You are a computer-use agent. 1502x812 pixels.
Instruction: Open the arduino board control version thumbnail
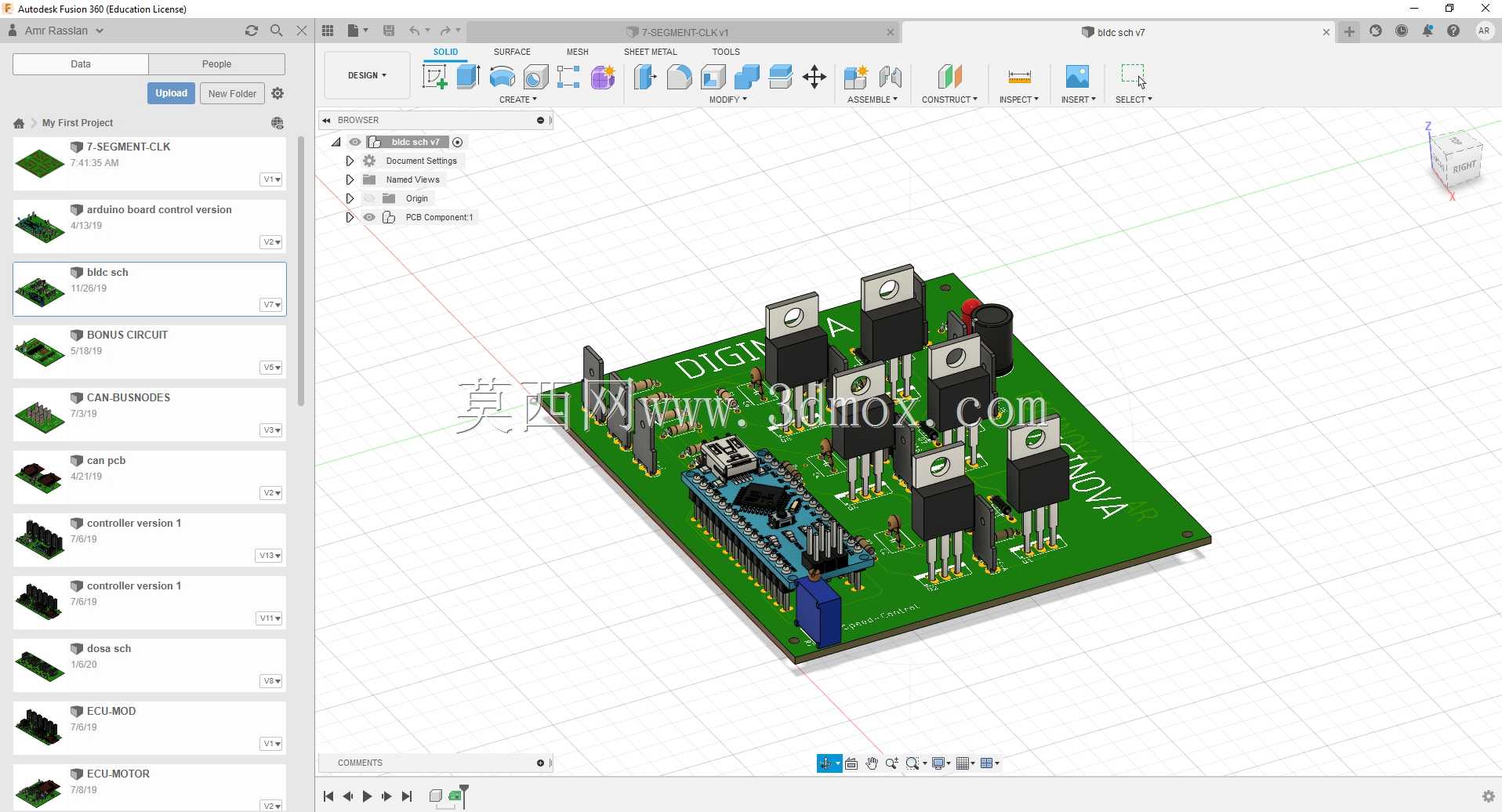[40, 227]
